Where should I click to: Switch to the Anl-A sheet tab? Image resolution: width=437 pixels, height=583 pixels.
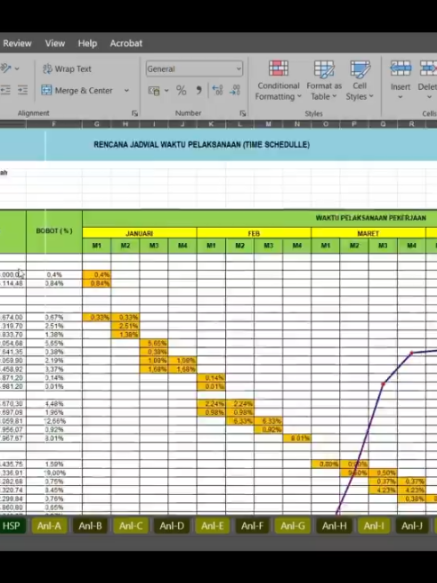(x=49, y=526)
